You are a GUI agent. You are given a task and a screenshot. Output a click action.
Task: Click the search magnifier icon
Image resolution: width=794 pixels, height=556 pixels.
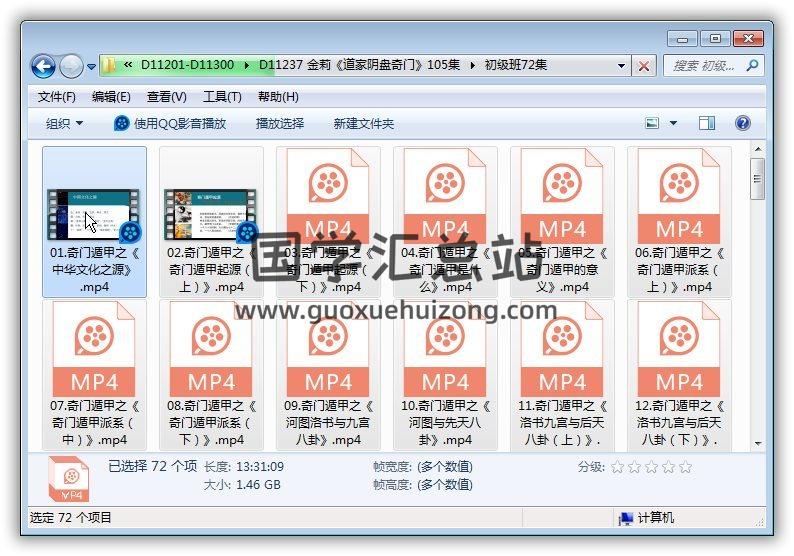click(751, 66)
